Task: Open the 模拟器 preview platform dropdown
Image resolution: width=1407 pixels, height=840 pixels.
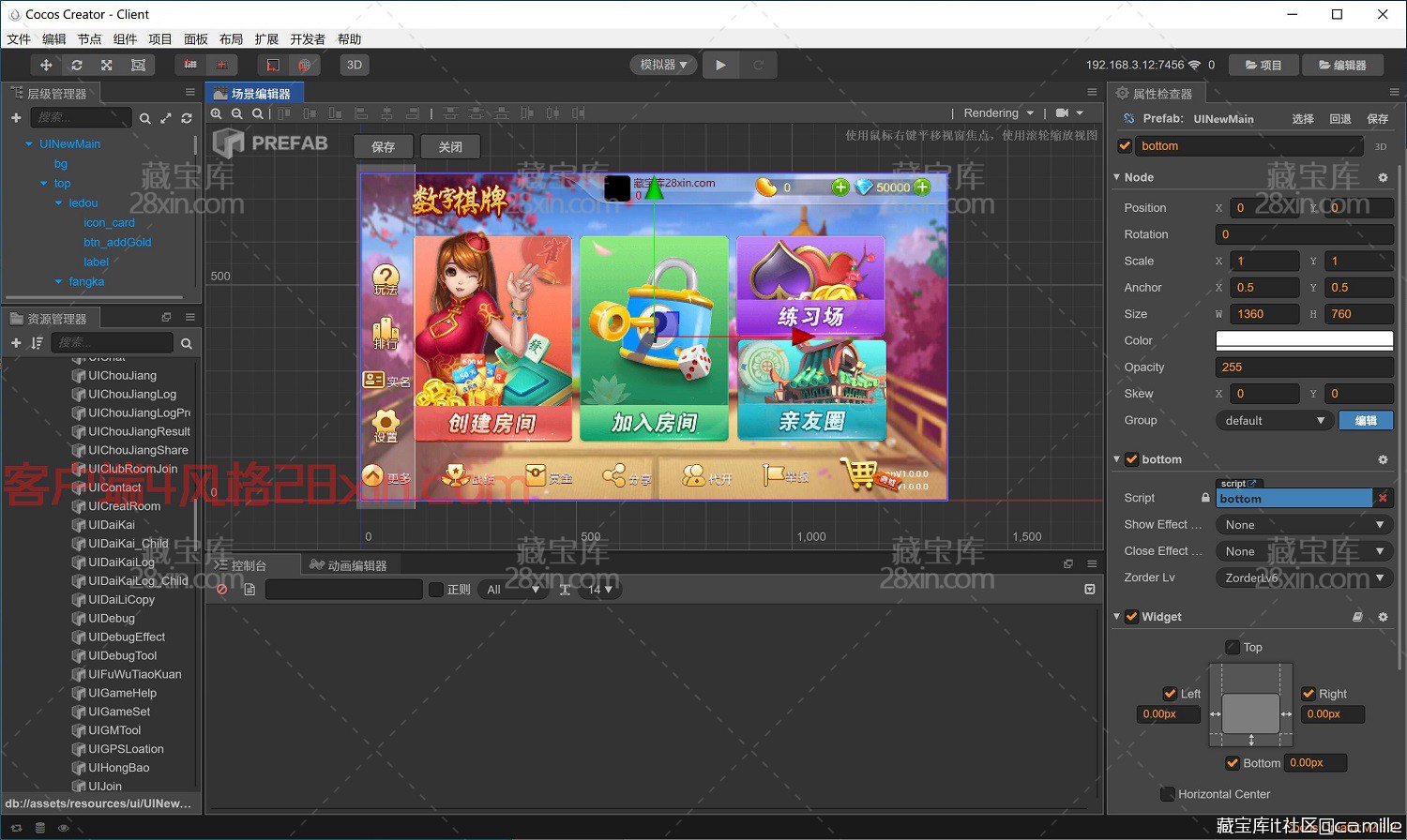Action: [x=663, y=65]
